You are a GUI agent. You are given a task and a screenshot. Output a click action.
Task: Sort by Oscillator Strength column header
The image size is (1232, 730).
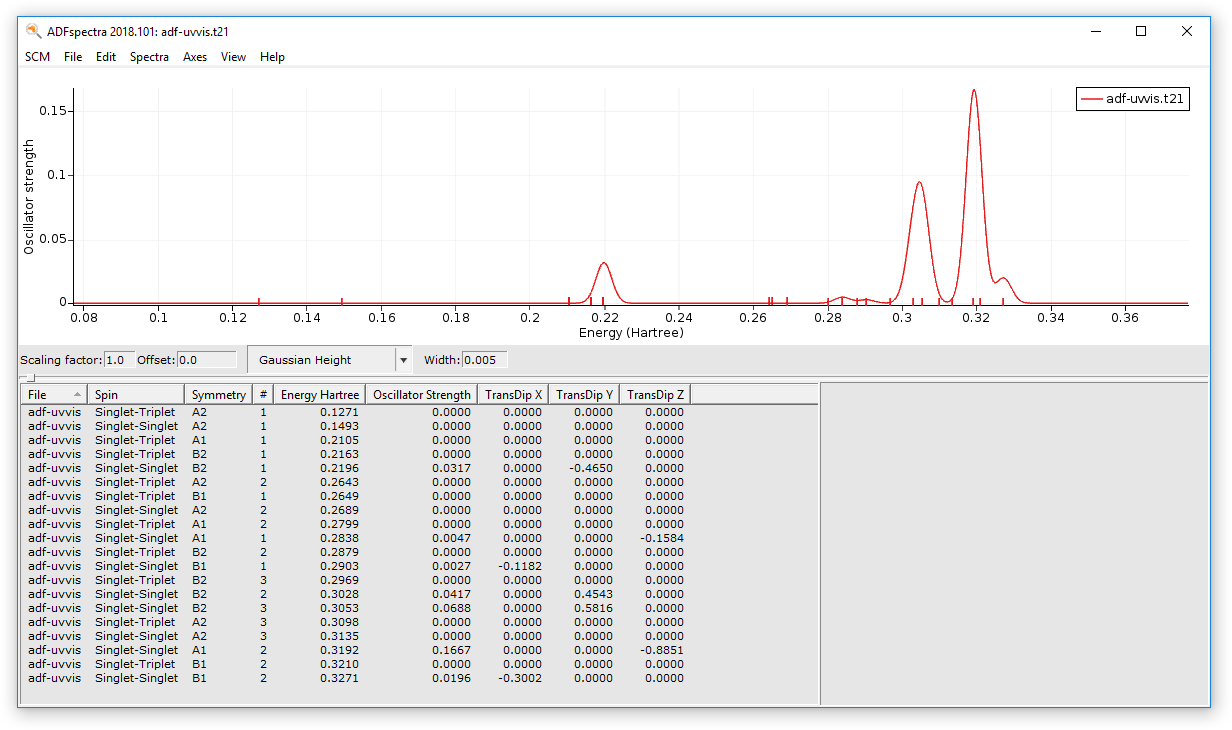pyautogui.click(x=421, y=395)
